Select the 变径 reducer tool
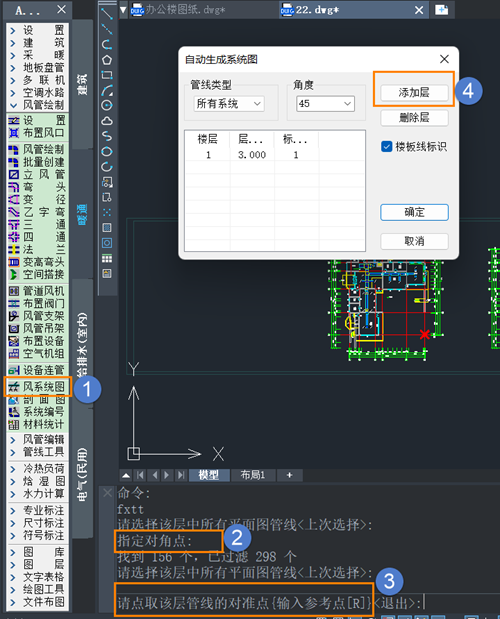Screen dimensions: 500x619 coord(37,199)
